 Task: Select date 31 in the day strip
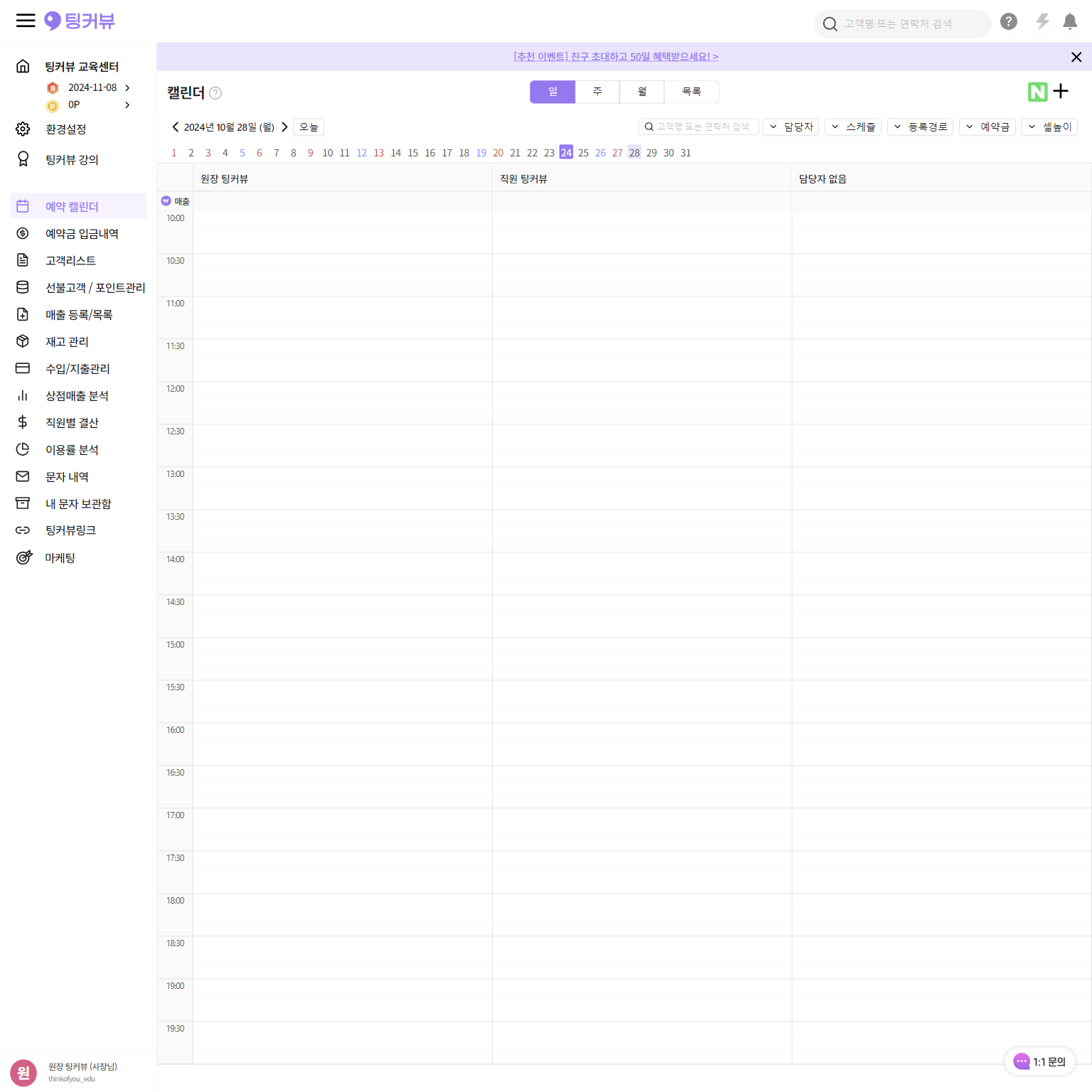click(685, 153)
